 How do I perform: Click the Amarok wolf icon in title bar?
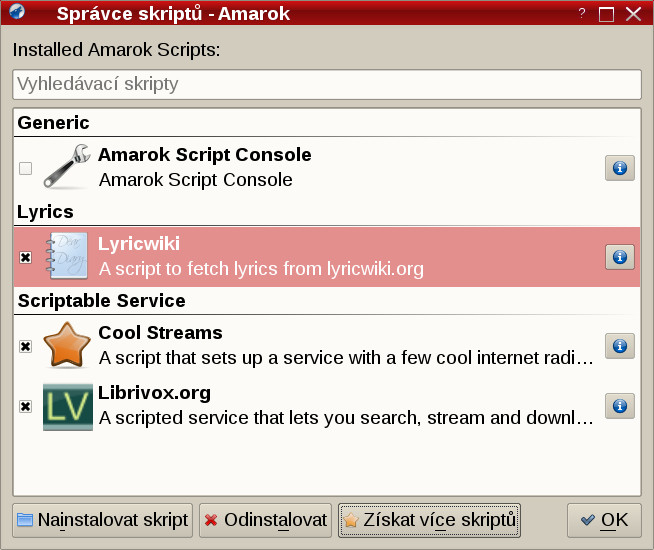pyautogui.click(x=17, y=12)
